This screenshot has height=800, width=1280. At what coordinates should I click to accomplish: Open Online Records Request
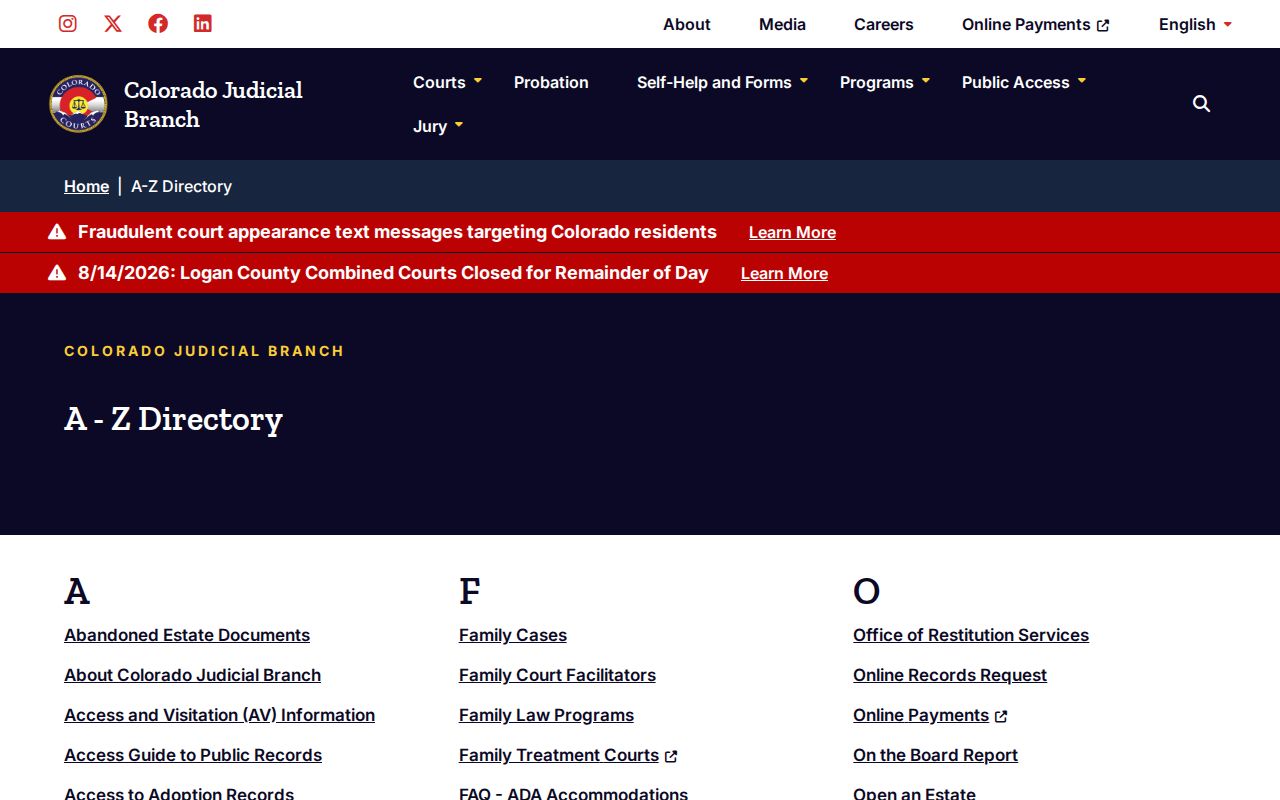[950, 675]
